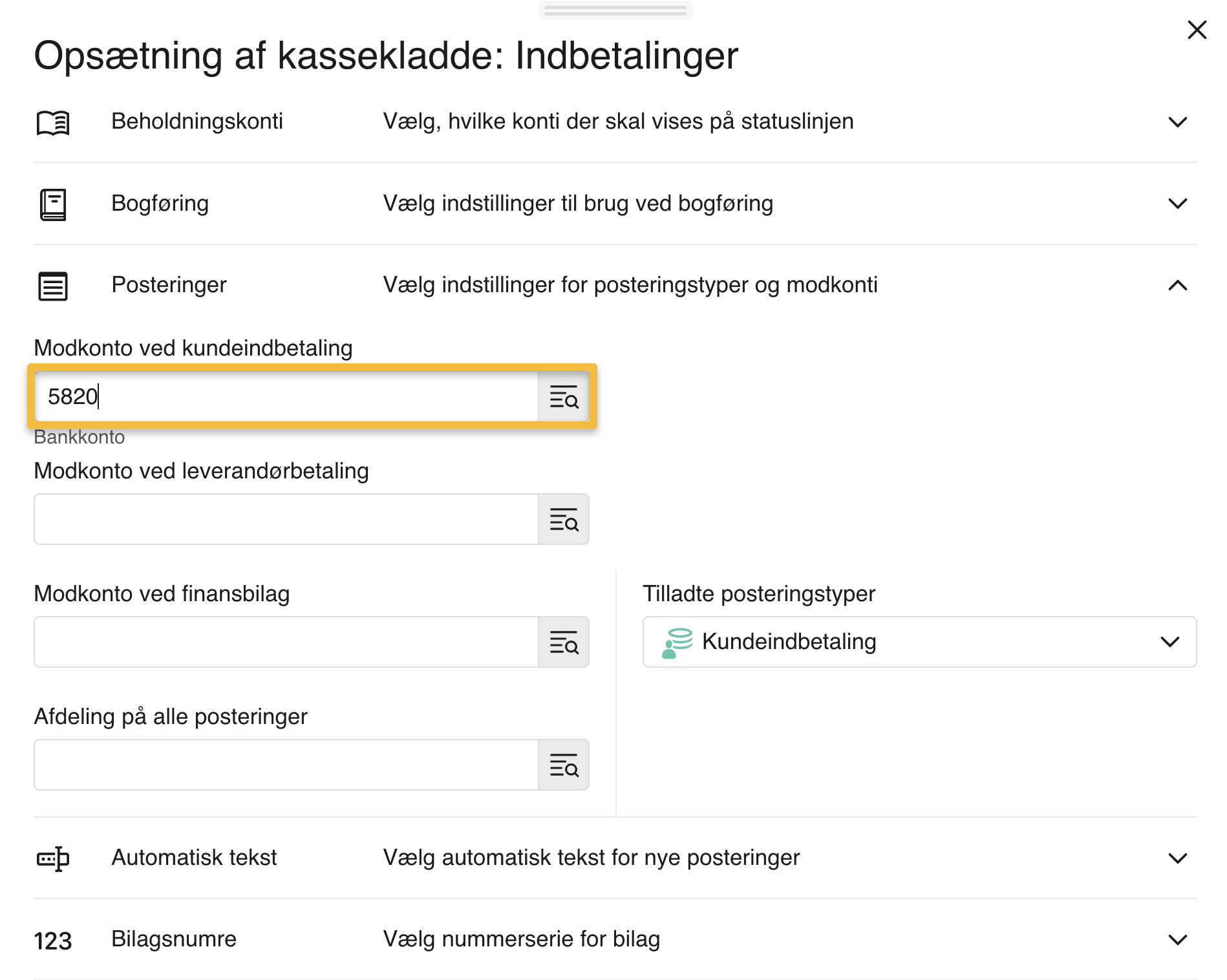Open the Tilladte posteringstyper dropdown
This screenshot has height=980, width=1227.
click(x=1169, y=641)
